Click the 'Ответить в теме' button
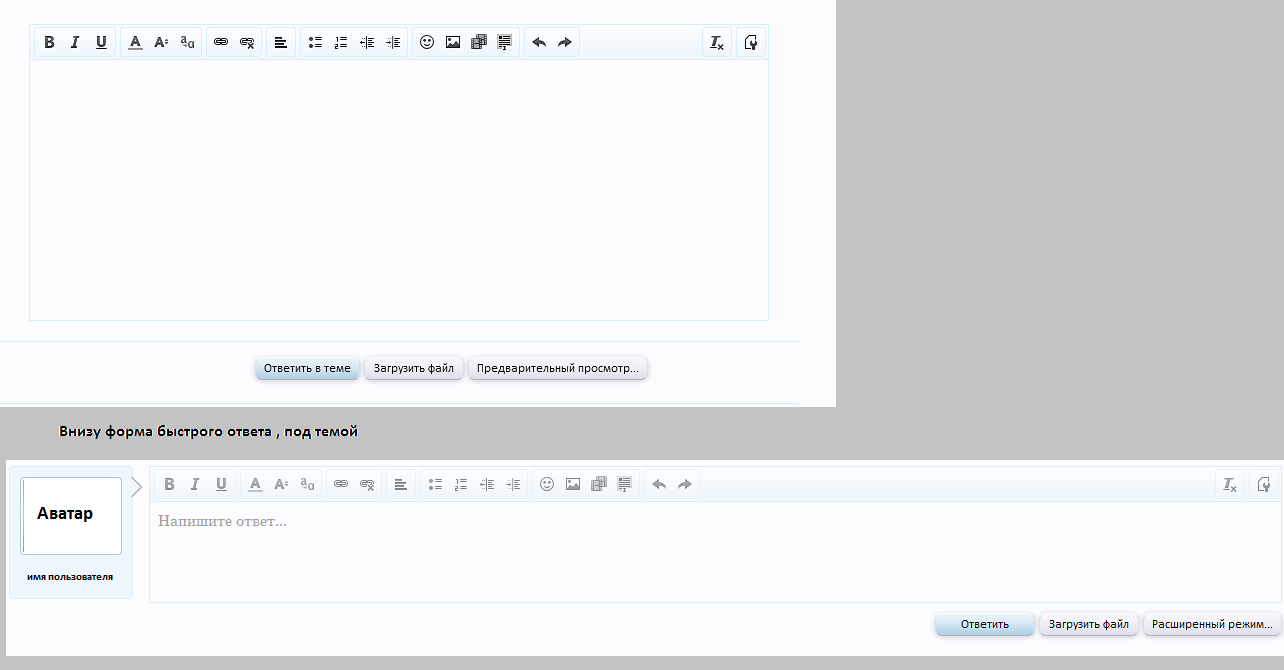This screenshot has width=1284, height=670. (x=307, y=368)
